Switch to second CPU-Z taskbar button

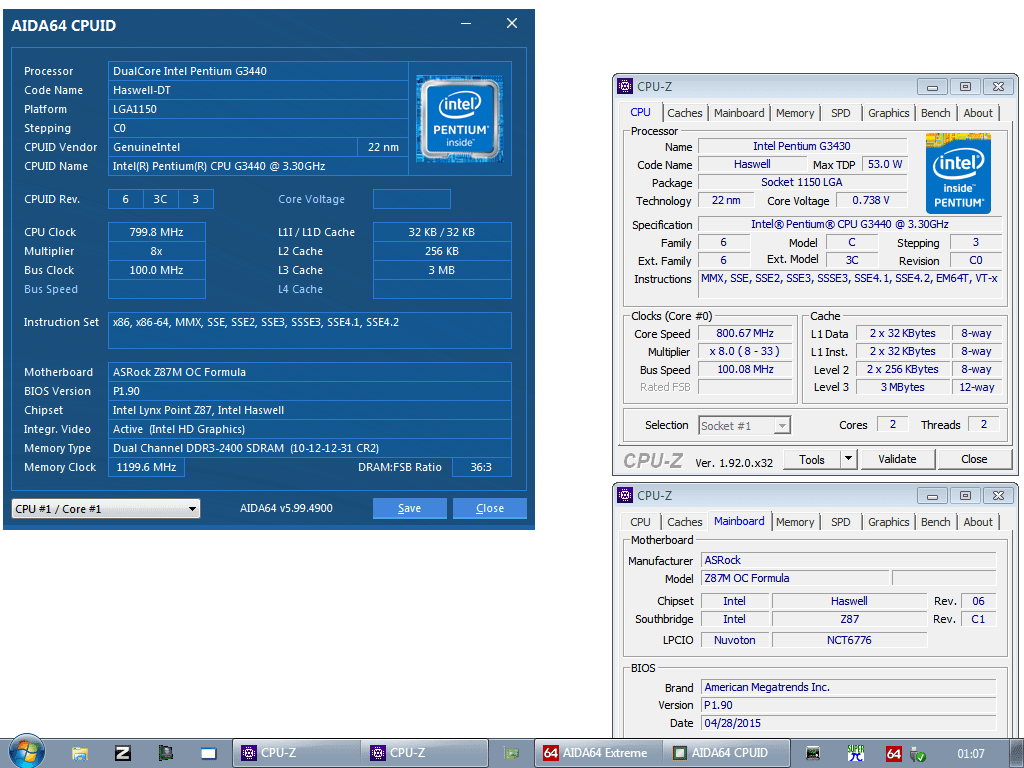425,753
